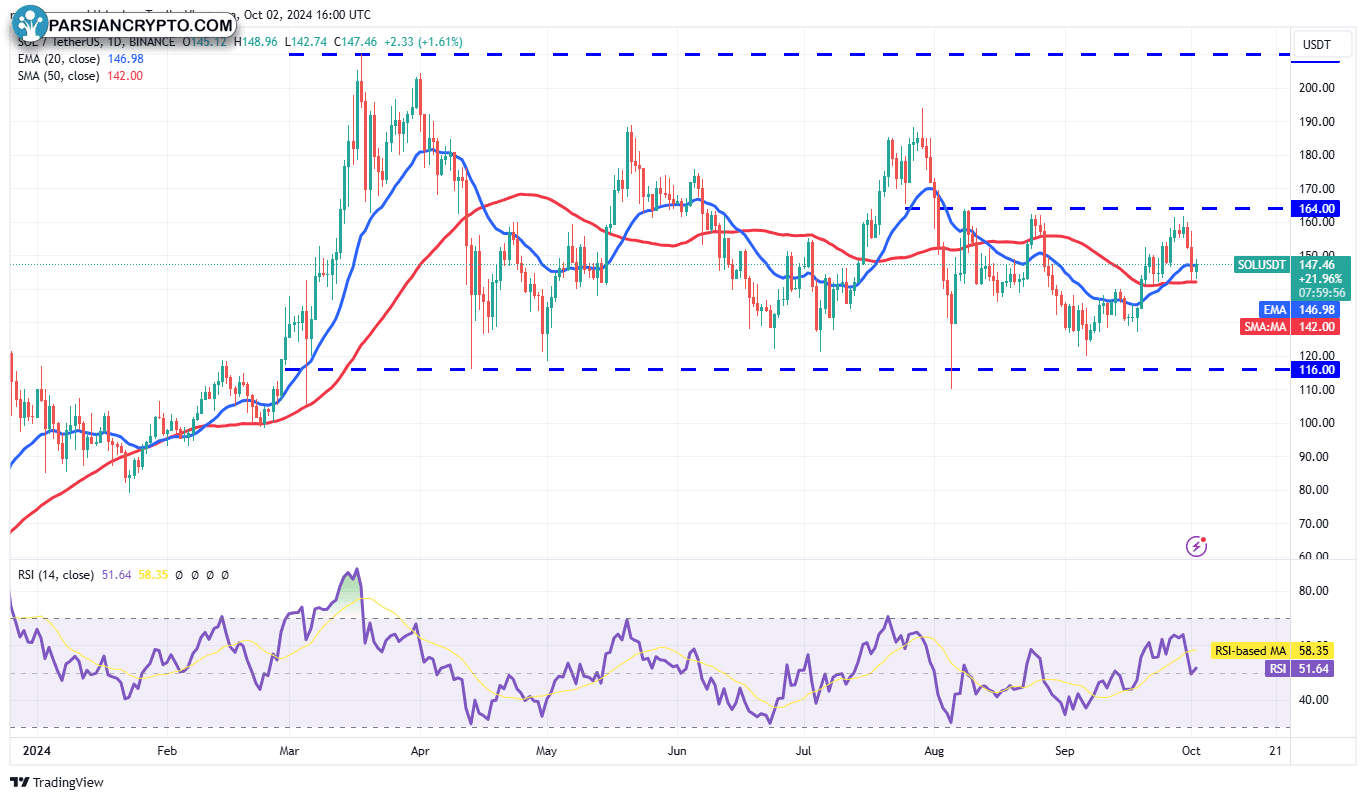Select the RSI (14, close) indicator legend
This screenshot has width=1366, height=800.
tap(57, 575)
